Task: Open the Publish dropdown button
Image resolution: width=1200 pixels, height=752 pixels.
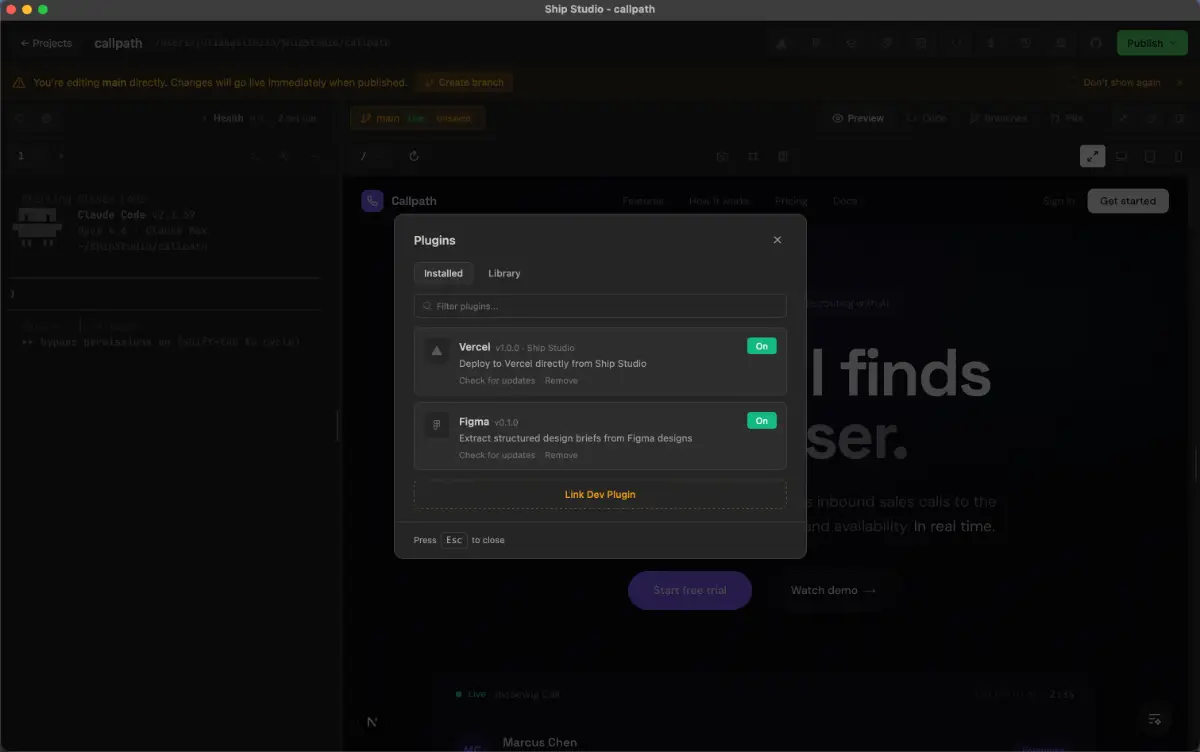Action: coord(1151,43)
